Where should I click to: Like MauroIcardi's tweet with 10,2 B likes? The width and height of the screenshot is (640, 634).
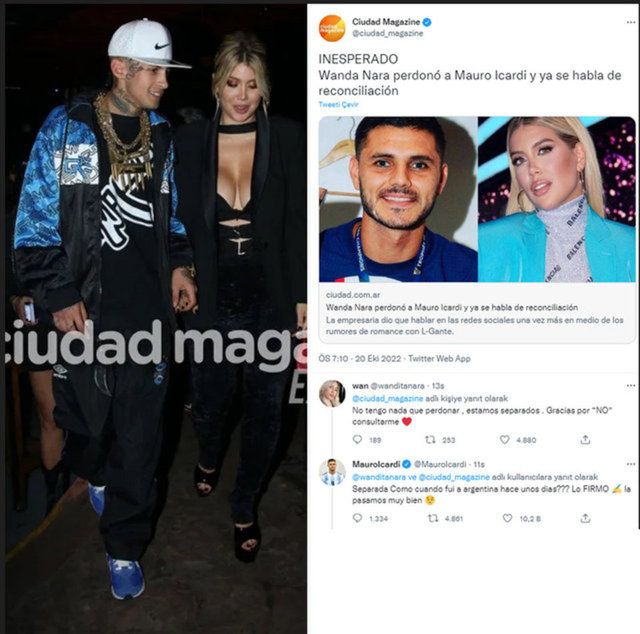click(507, 518)
